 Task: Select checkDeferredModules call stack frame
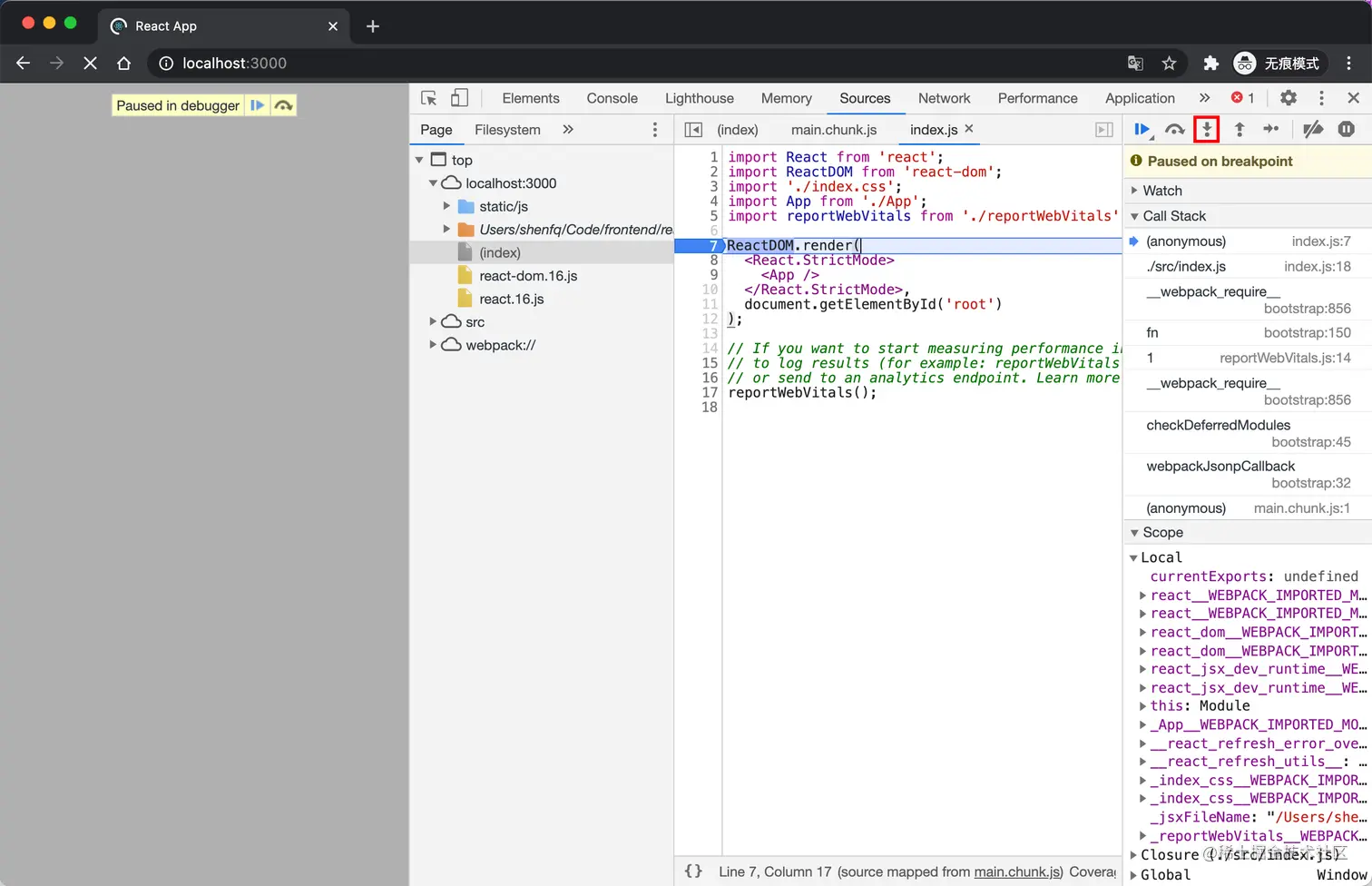(x=1248, y=433)
